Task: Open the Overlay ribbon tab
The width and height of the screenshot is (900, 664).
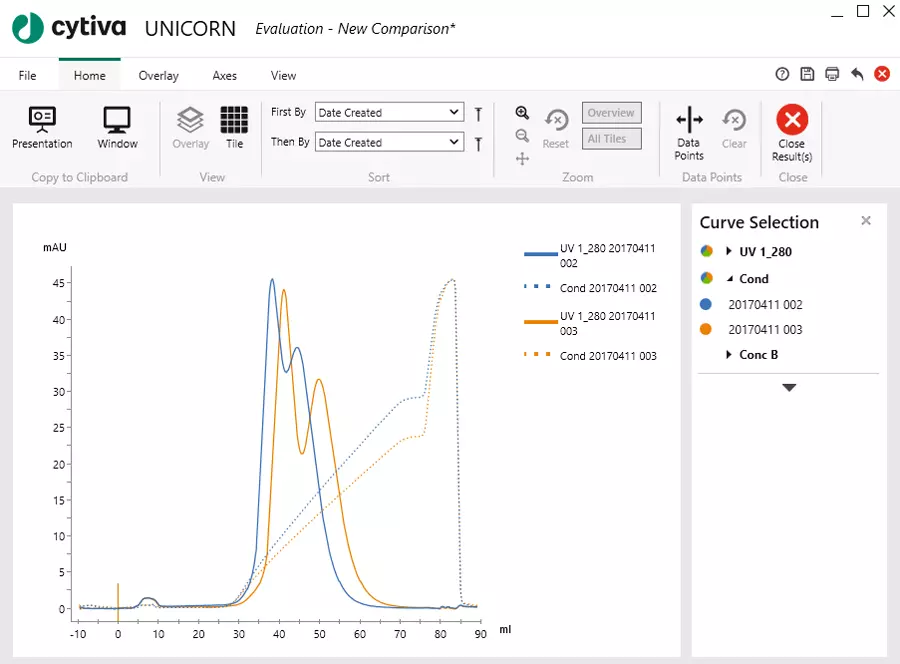Action: coord(158,75)
